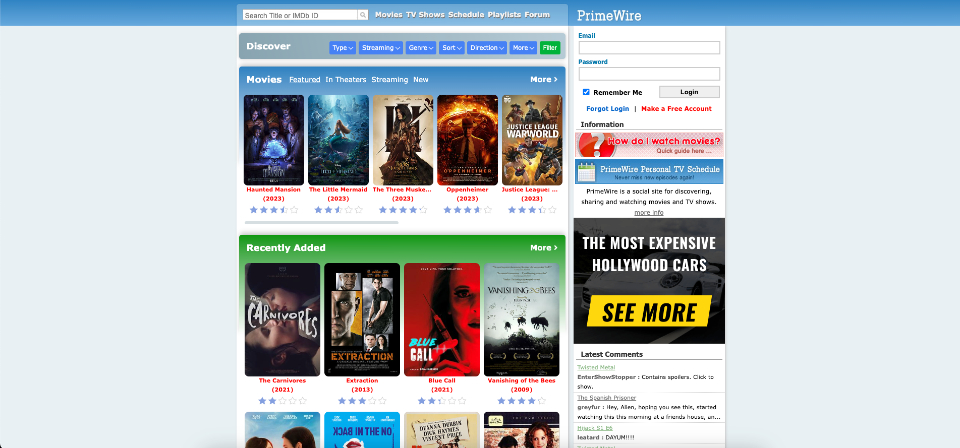Select the New movies tab

421,80
